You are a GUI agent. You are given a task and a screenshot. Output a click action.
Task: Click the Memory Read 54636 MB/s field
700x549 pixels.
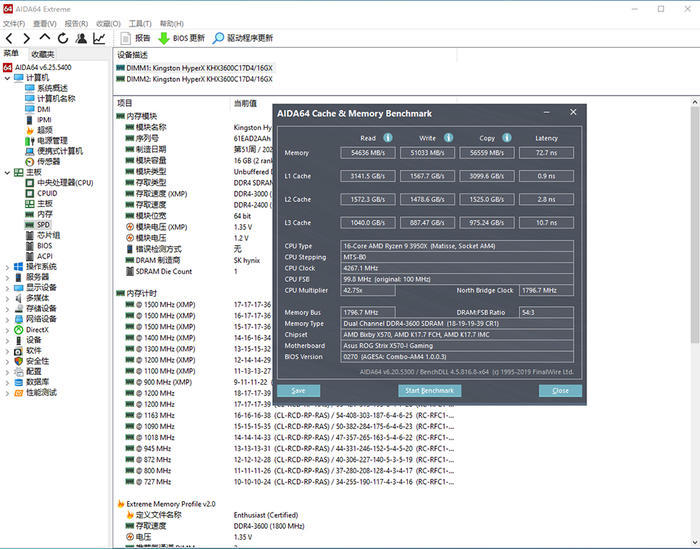tap(368, 153)
